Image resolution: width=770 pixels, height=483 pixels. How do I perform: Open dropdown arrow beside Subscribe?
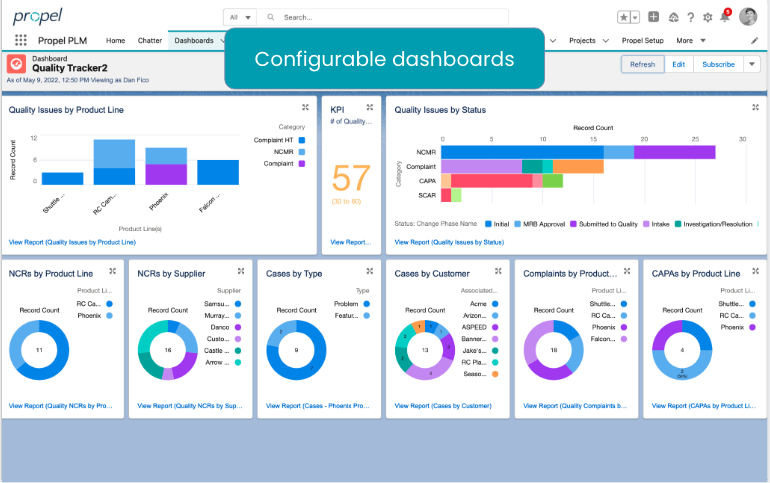(752, 64)
